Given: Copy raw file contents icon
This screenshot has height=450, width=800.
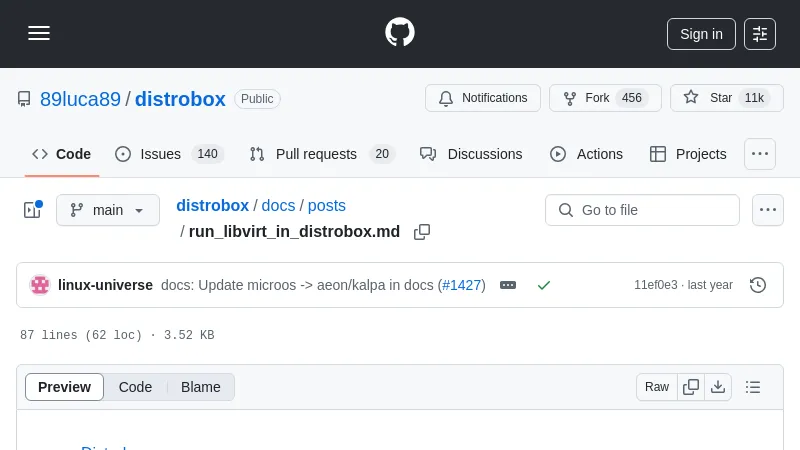Looking at the screenshot, I should pyautogui.click(x=691, y=387).
